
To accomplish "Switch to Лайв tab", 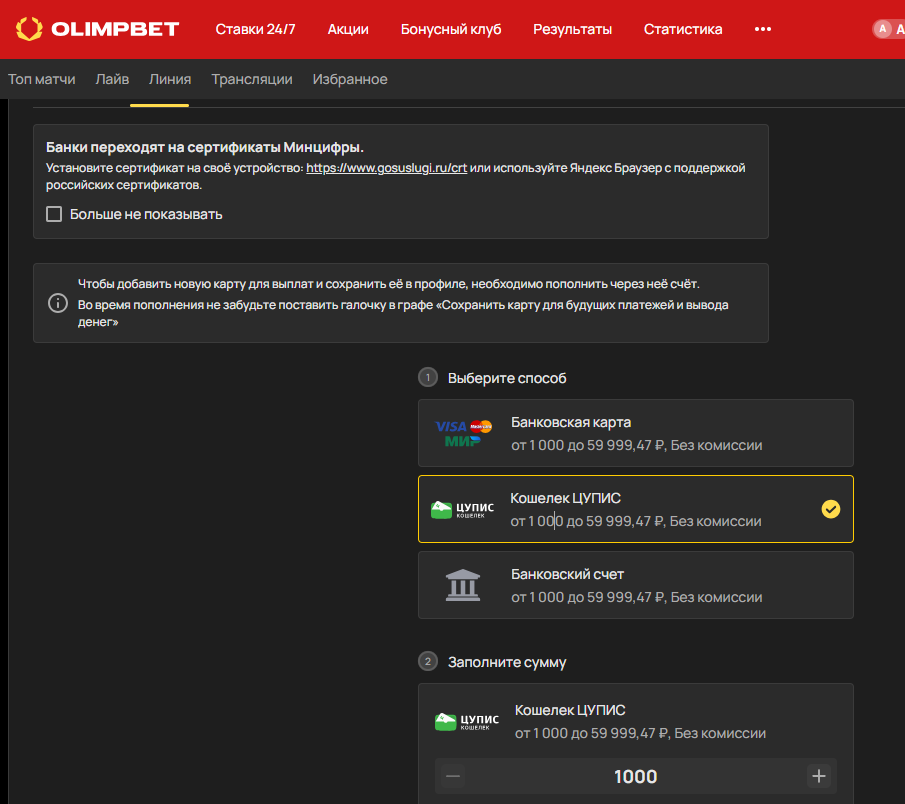I will [x=112, y=79].
